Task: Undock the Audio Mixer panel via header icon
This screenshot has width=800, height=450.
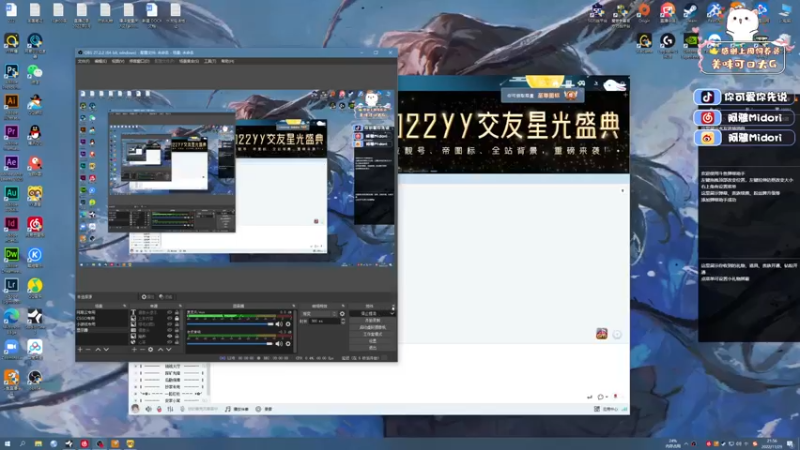Action: pos(293,306)
